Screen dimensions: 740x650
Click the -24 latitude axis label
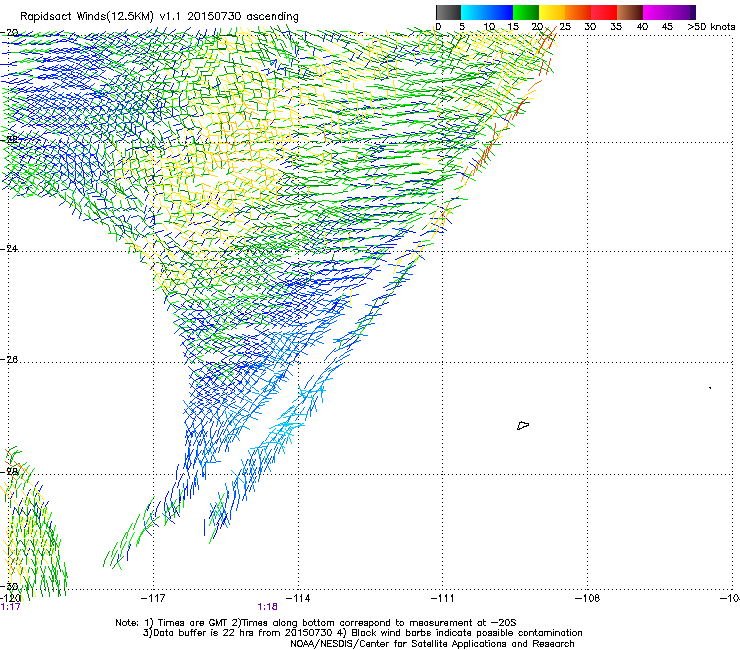click(x=10, y=248)
